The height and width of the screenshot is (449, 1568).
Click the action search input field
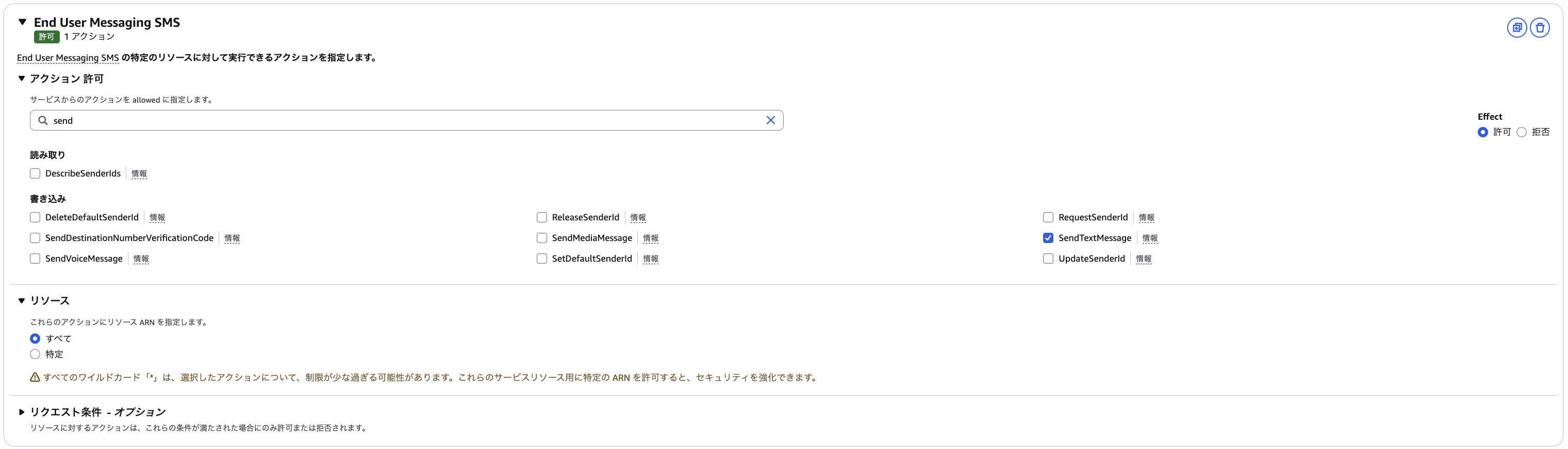pyautogui.click(x=407, y=120)
